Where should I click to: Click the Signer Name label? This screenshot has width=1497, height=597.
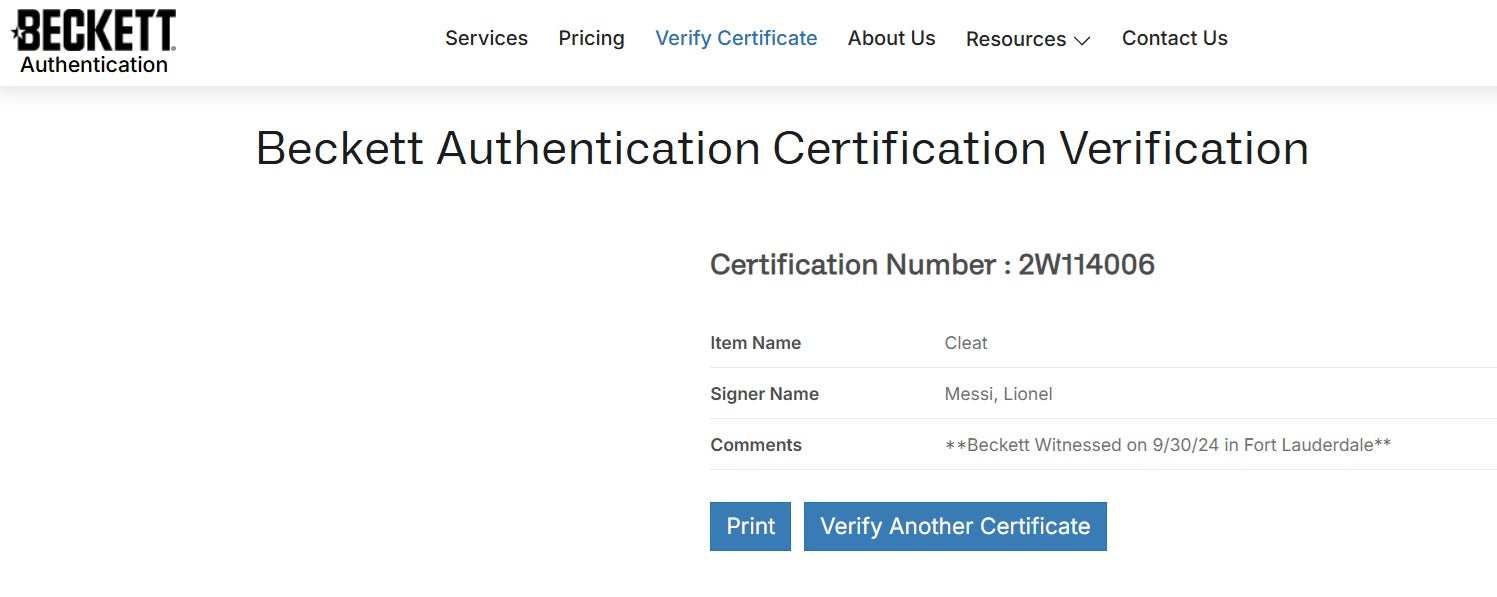point(764,394)
